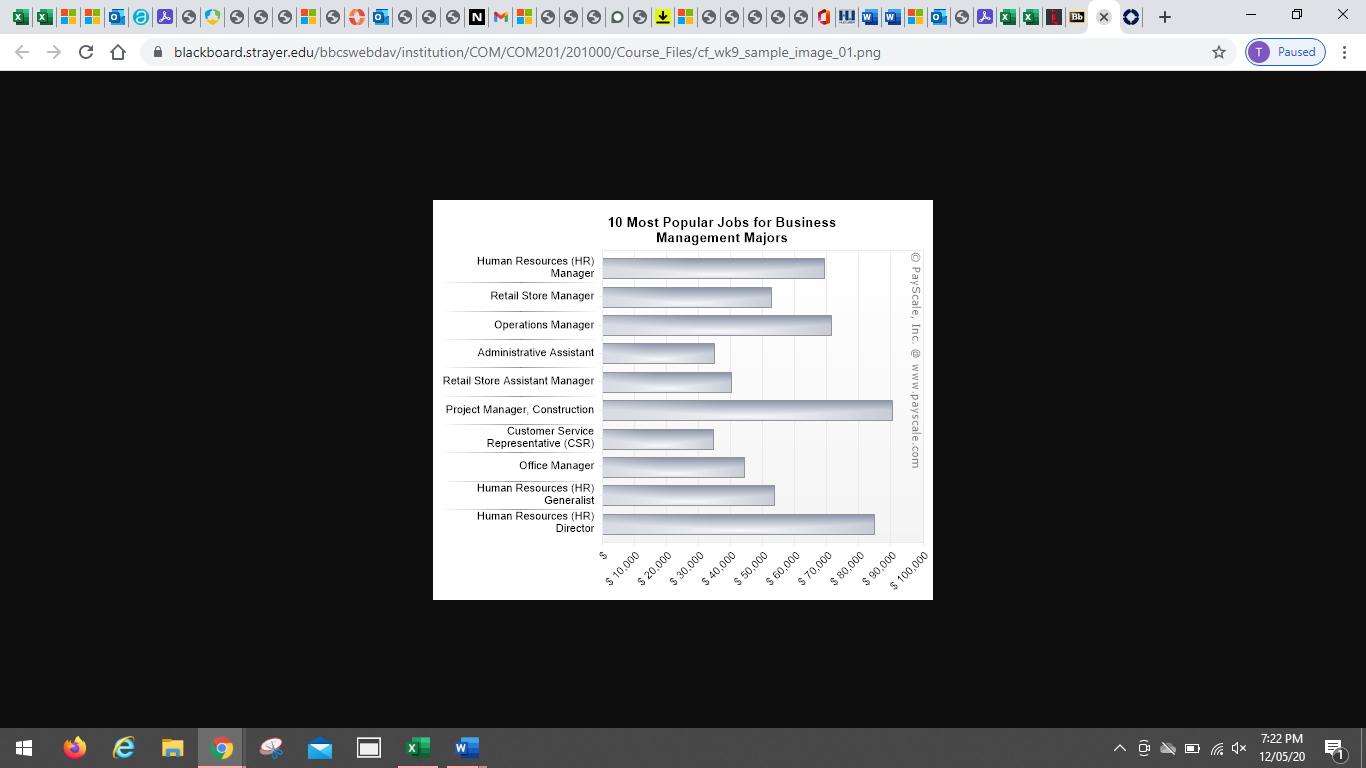Open the Wi-Fi network panel
Viewport: 1366px width, 768px height.
pos(1217,748)
